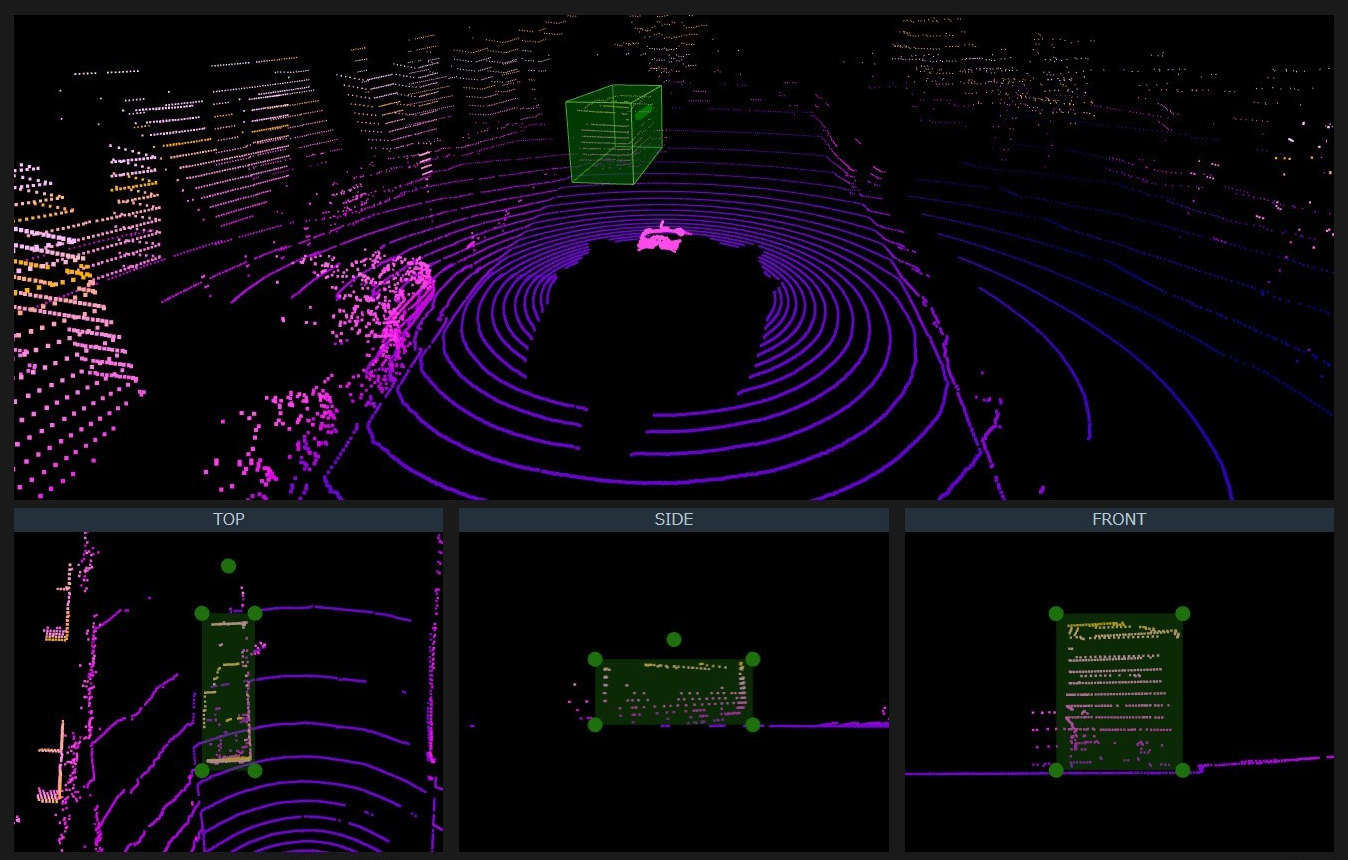Click the bottom-left corner handle in FRONT view
Viewport: 1348px width, 860px height.
pyautogui.click(x=1056, y=770)
